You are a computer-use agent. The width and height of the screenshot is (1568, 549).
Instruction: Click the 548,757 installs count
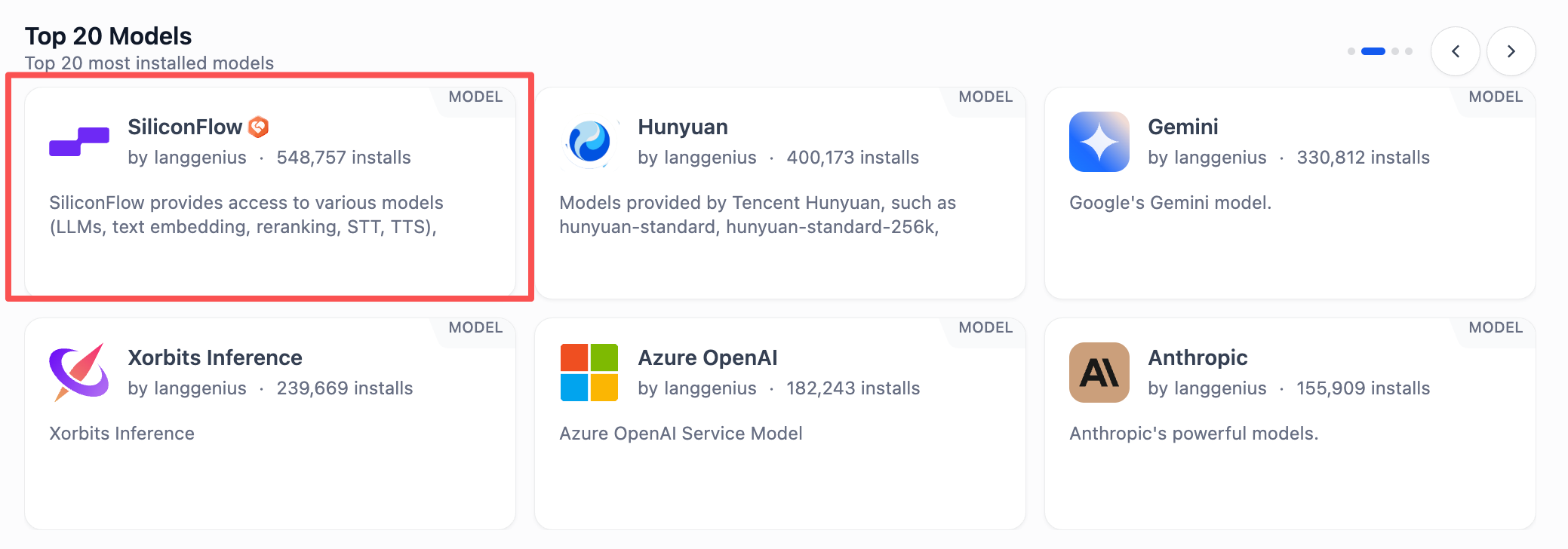344,158
